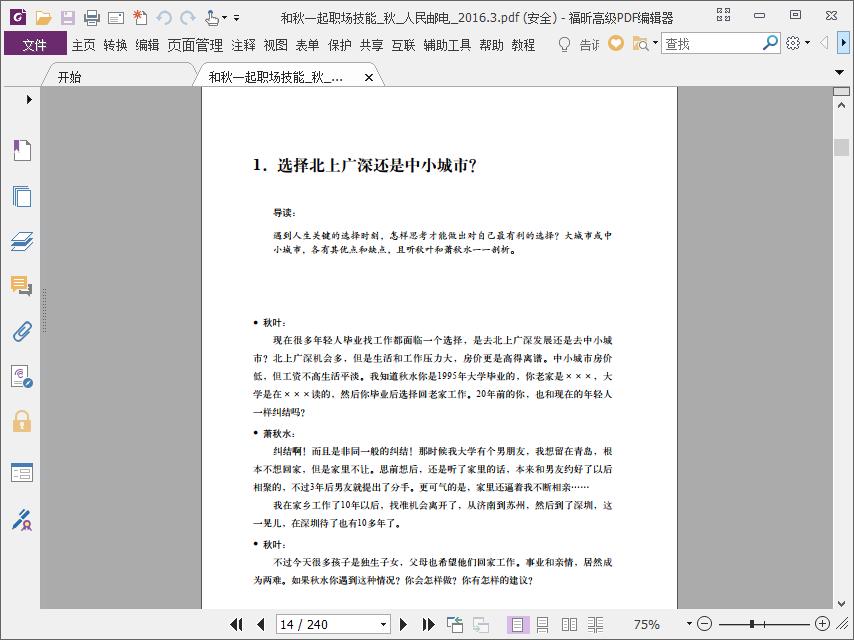Image resolution: width=854 pixels, height=640 pixels.
Task: Enable continuous facing view mode
Action: [x=595, y=624]
